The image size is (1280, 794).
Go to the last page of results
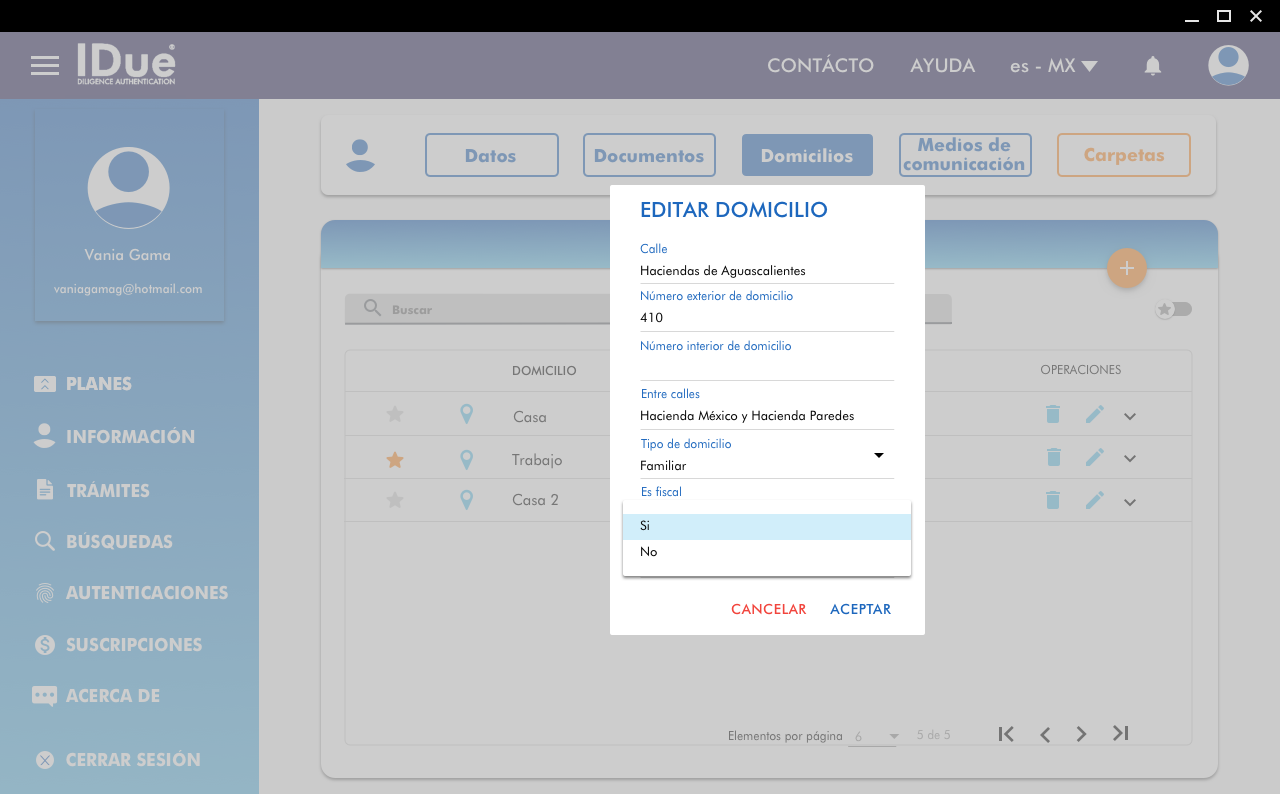tap(1120, 734)
